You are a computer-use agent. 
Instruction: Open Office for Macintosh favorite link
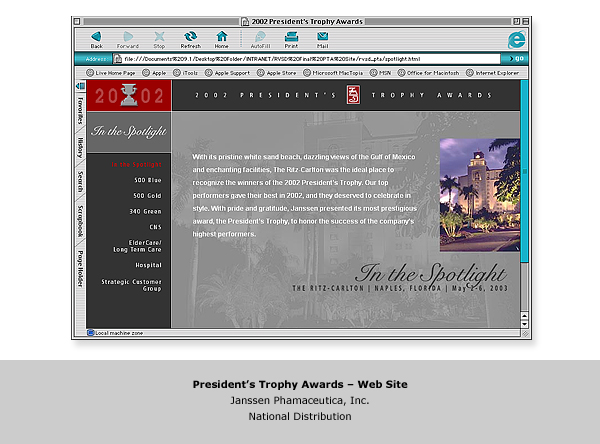point(429,73)
